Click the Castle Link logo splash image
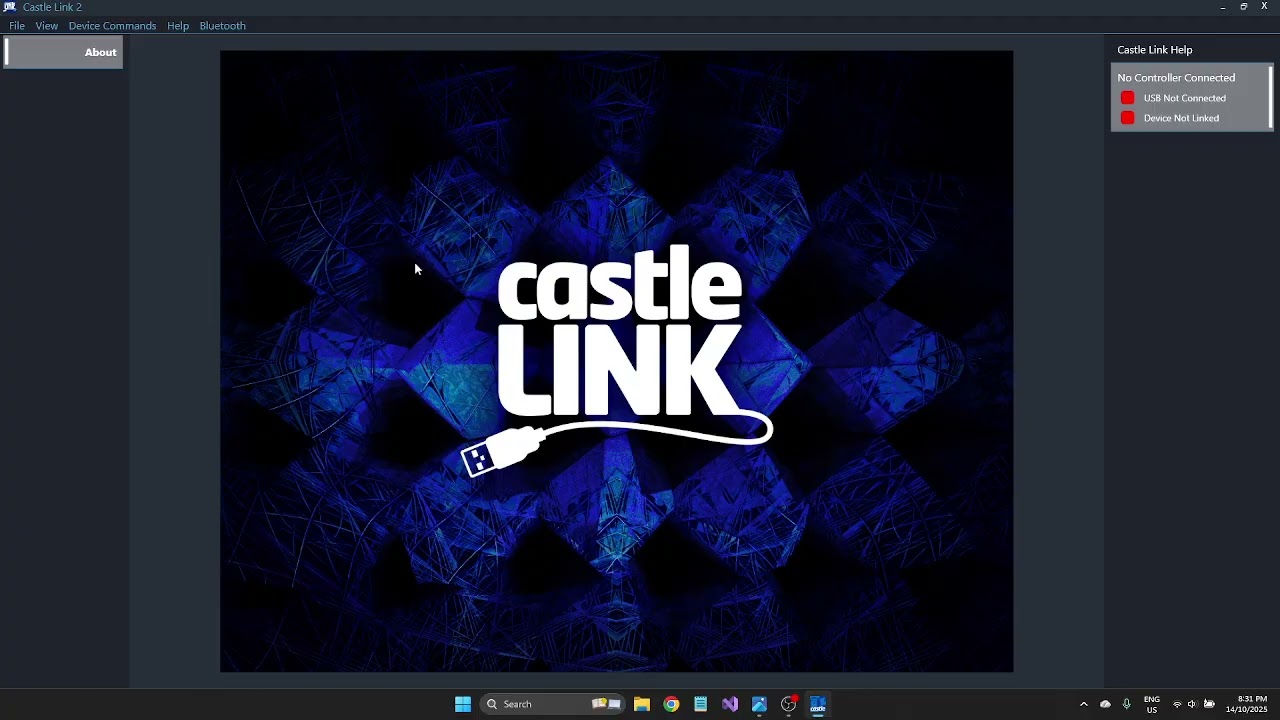Viewport: 1280px width, 720px height. tap(616, 361)
